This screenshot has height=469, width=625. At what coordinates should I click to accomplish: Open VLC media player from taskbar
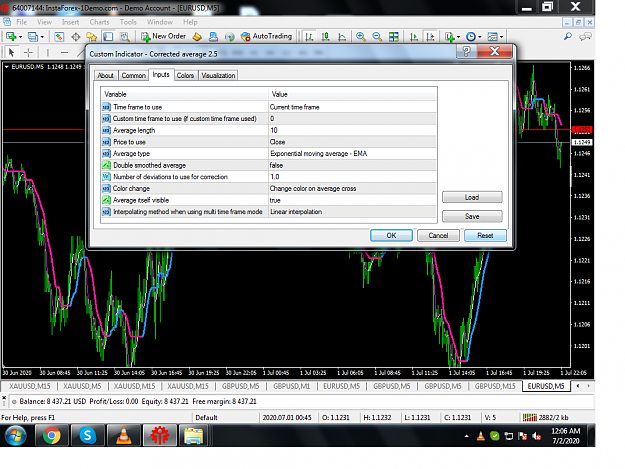coord(124,436)
